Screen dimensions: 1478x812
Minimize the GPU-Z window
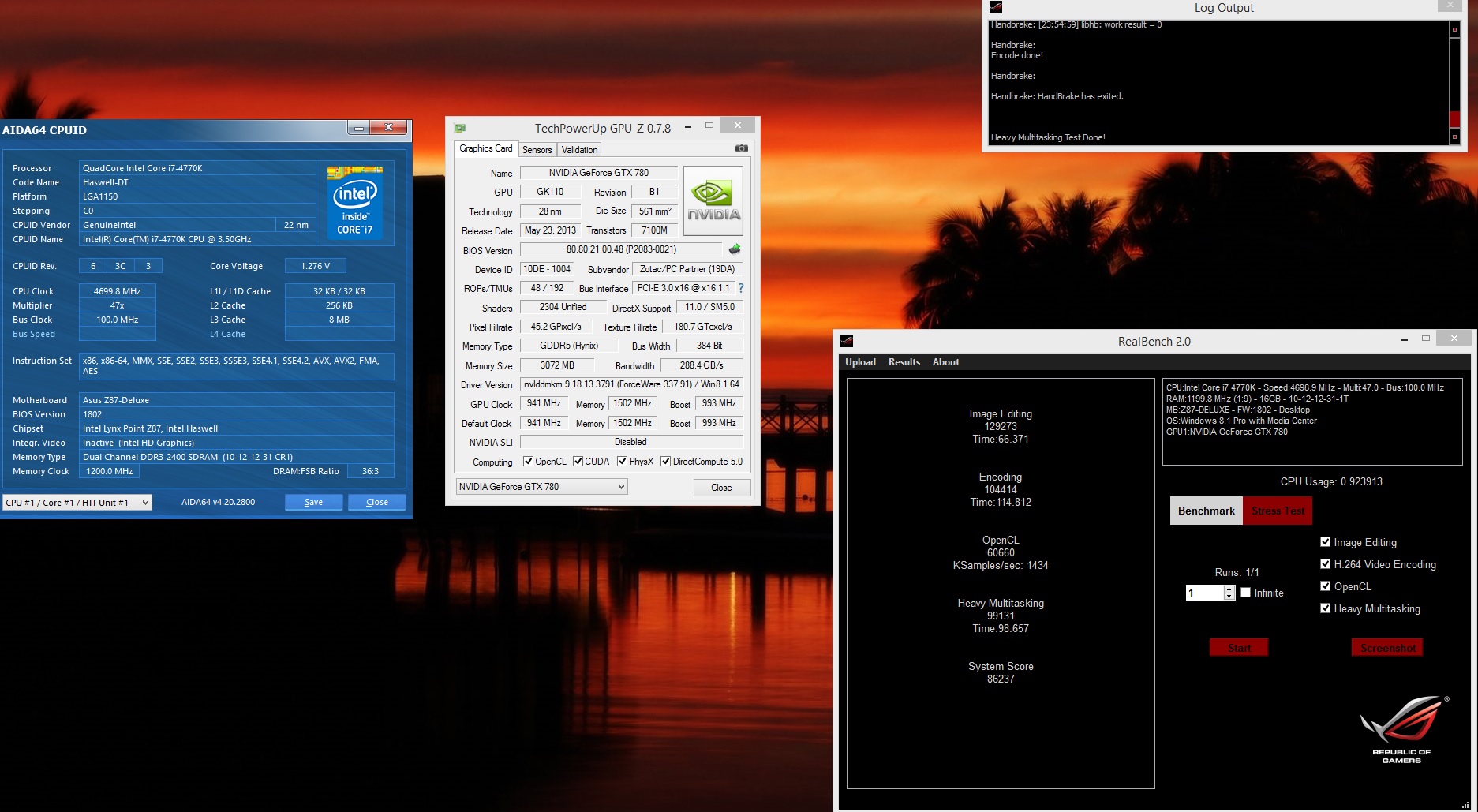coord(688,126)
